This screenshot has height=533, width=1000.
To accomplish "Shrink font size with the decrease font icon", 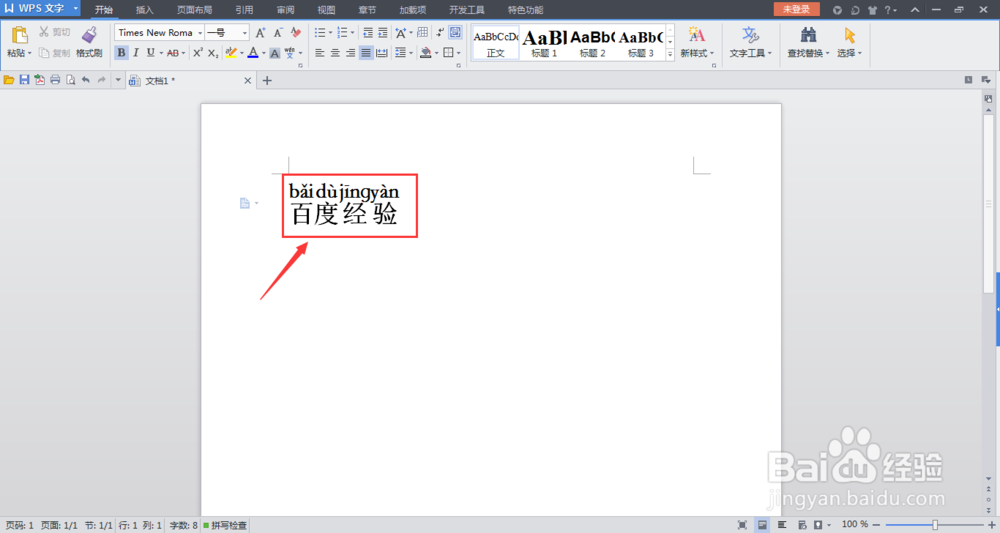I will [x=278, y=33].
